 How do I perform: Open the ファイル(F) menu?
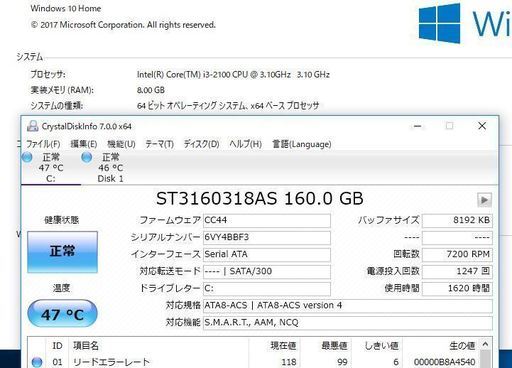pos(43,144)
